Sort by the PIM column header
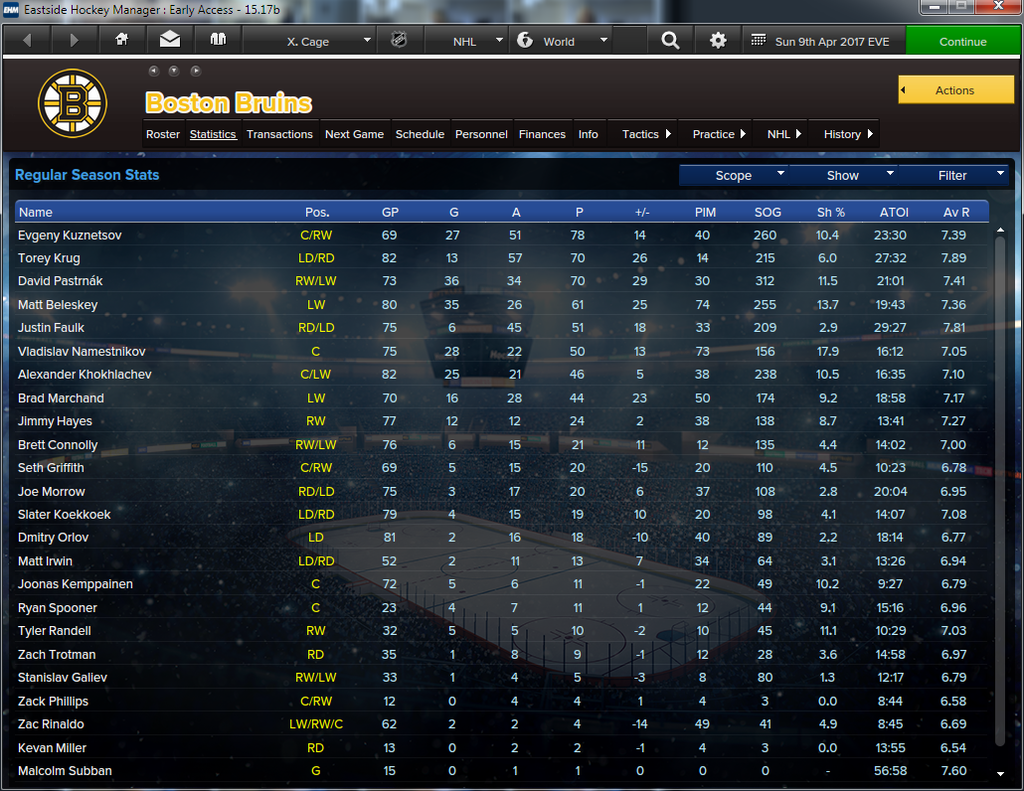Viewport: 1024px width, 791px height. click(x=705, y=212)
